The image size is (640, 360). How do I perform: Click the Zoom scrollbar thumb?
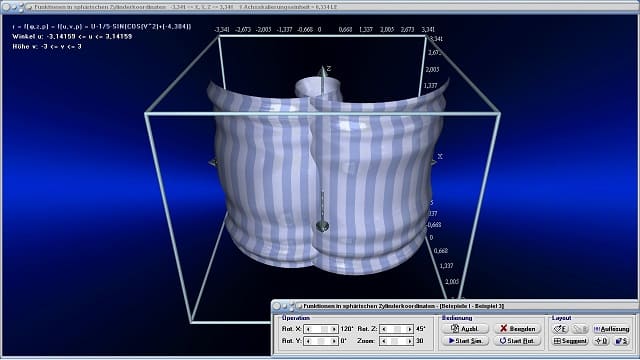pyautogui.click(x=394, y=341)
